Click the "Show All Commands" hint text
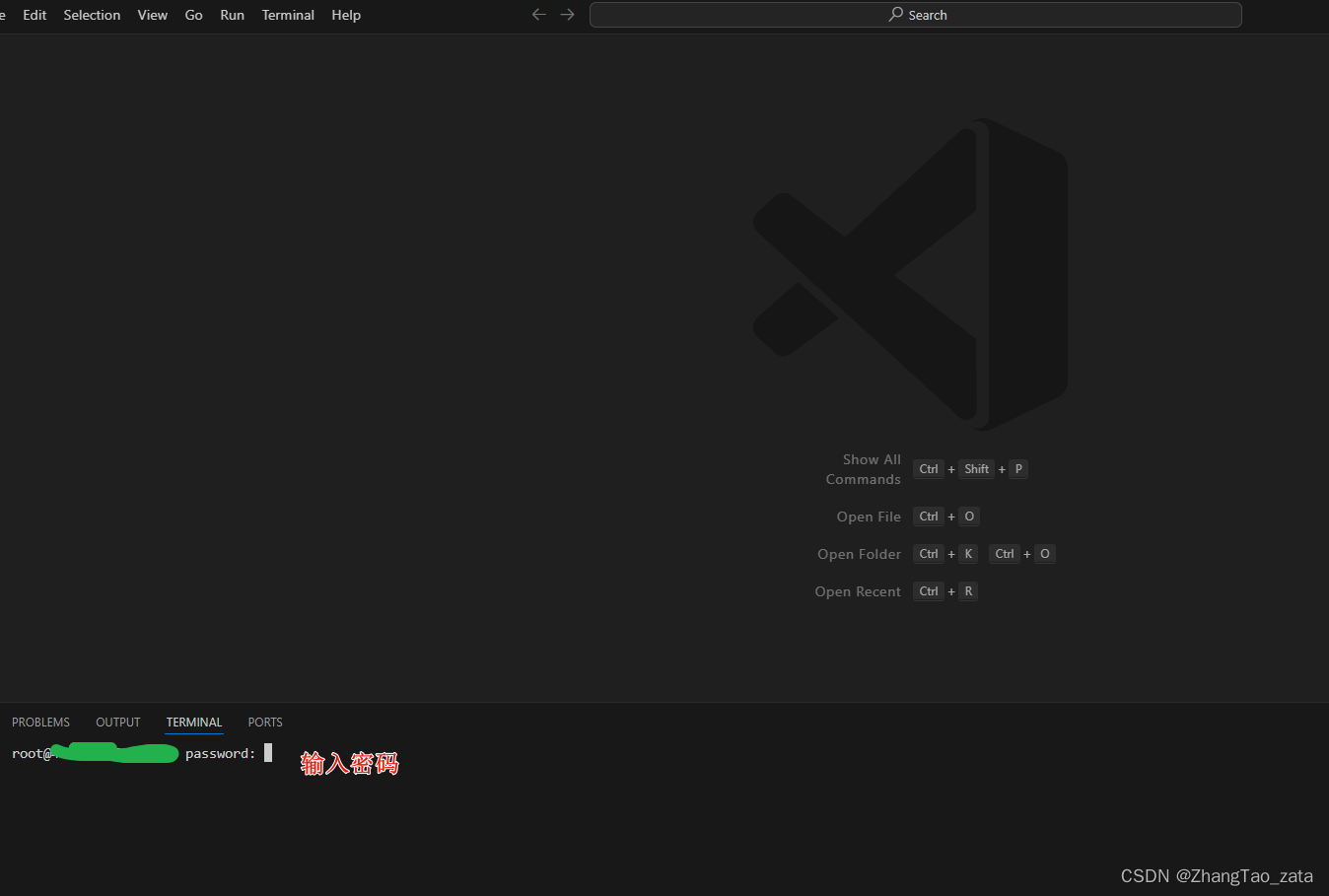The height and width of the screenshot is (896, 1329). [x=864, y=469]
